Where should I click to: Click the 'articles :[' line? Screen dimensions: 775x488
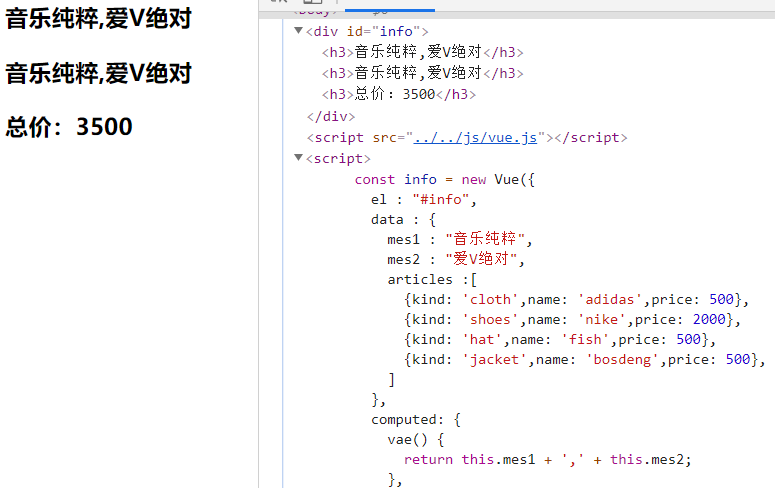point(432,279)
